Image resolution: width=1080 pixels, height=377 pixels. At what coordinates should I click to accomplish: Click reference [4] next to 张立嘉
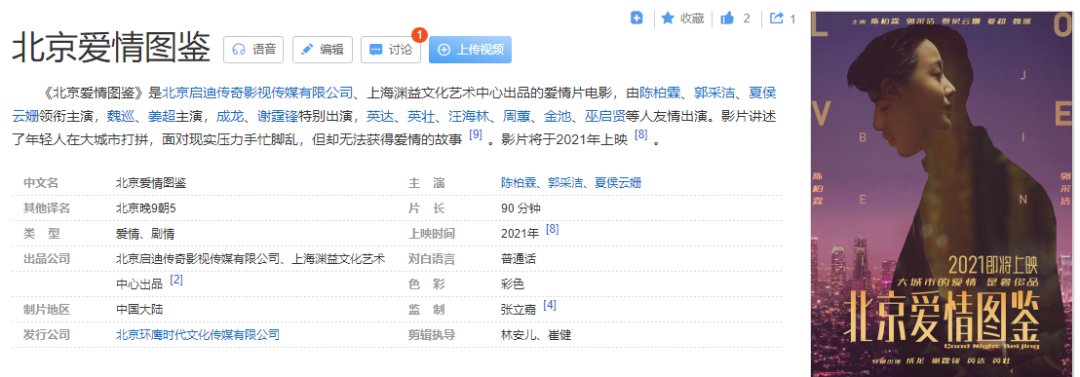coord(550,305)
